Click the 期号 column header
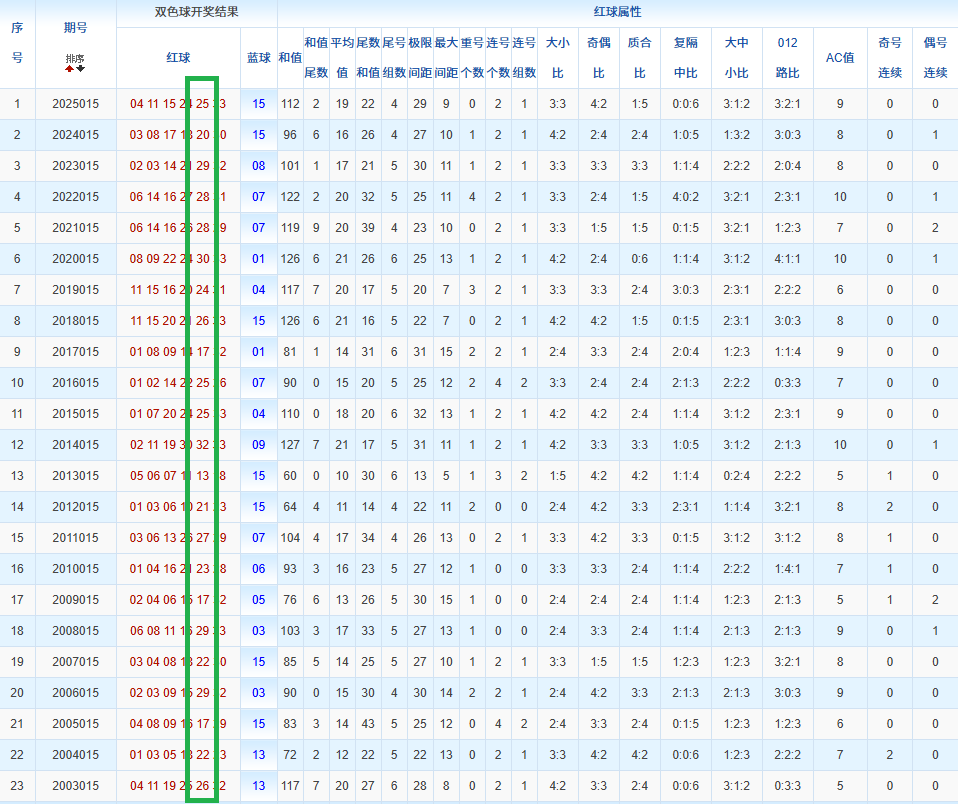Screen dimensions: 958x804 (75, 28)
